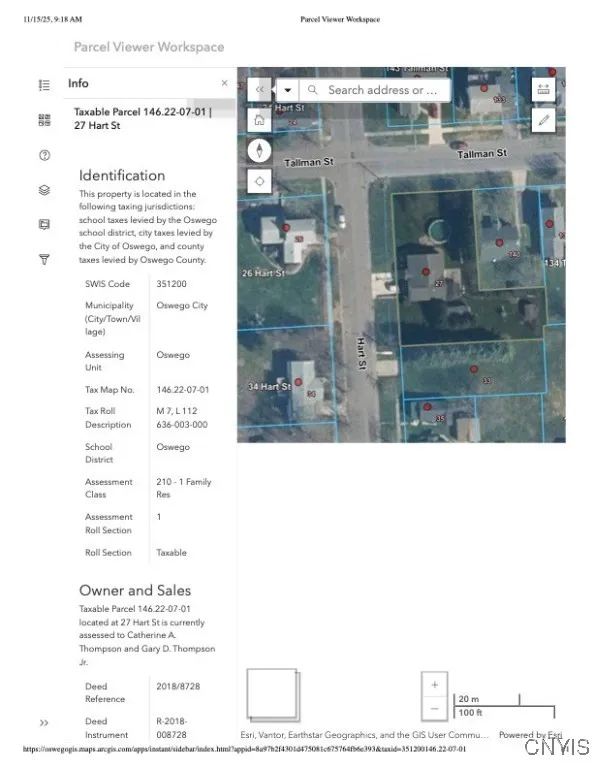The height and width of the screenshot is (768, 593).
Task: Expand sidebar with double chevron icon
Action: (44, 722)
